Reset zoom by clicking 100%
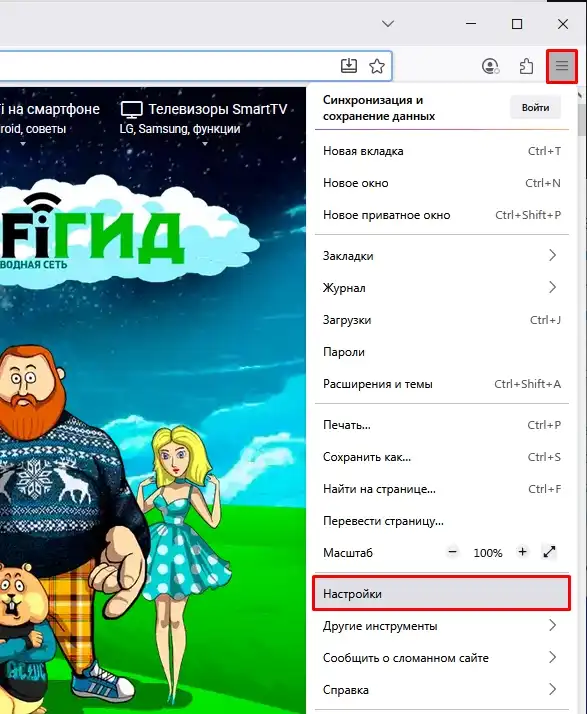The width and height of the screenshot is (587, 714). (488, 553)
